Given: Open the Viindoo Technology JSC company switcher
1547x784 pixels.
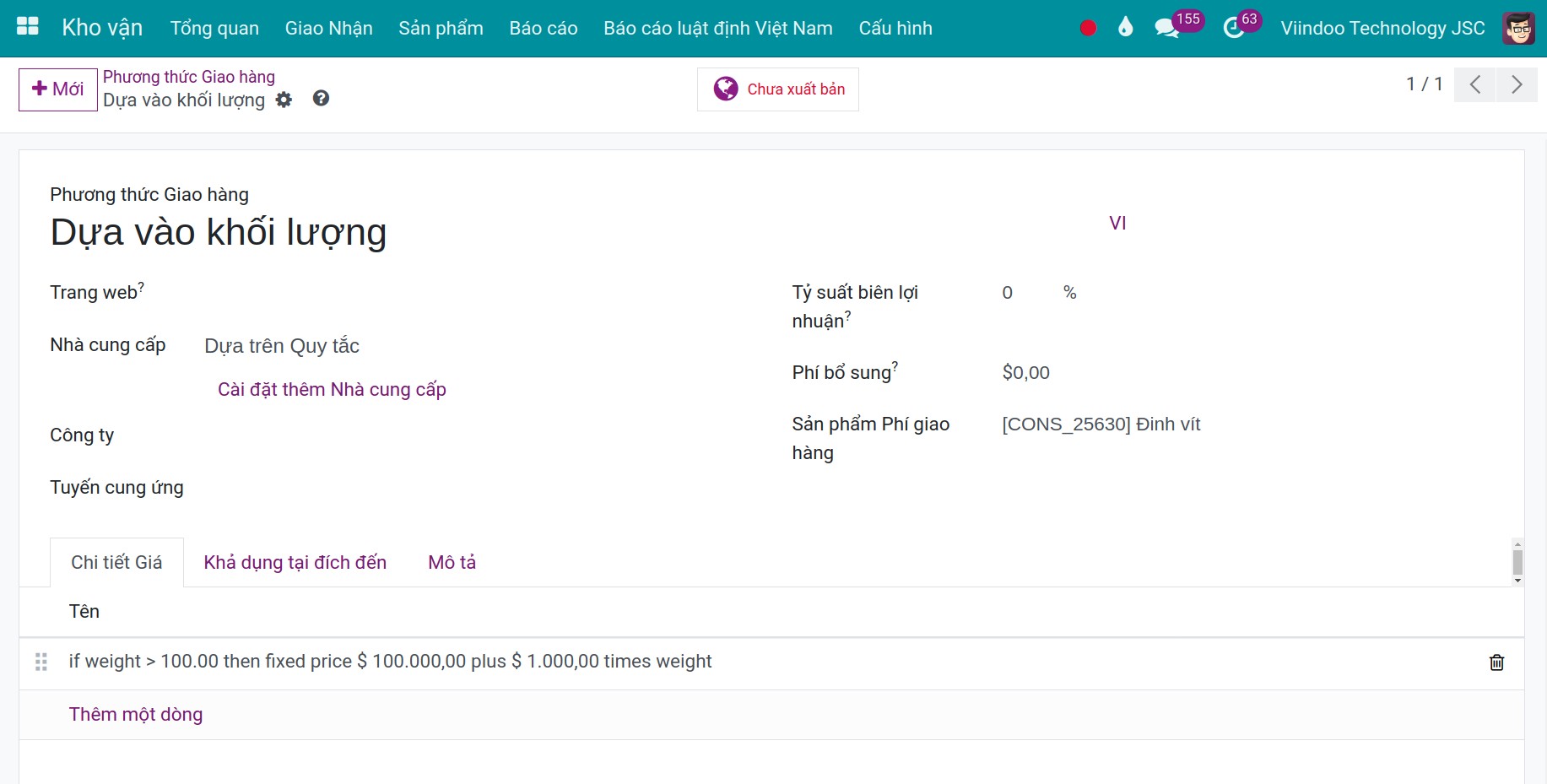Looking at the screenshot, I should [x=1382, y=28].
